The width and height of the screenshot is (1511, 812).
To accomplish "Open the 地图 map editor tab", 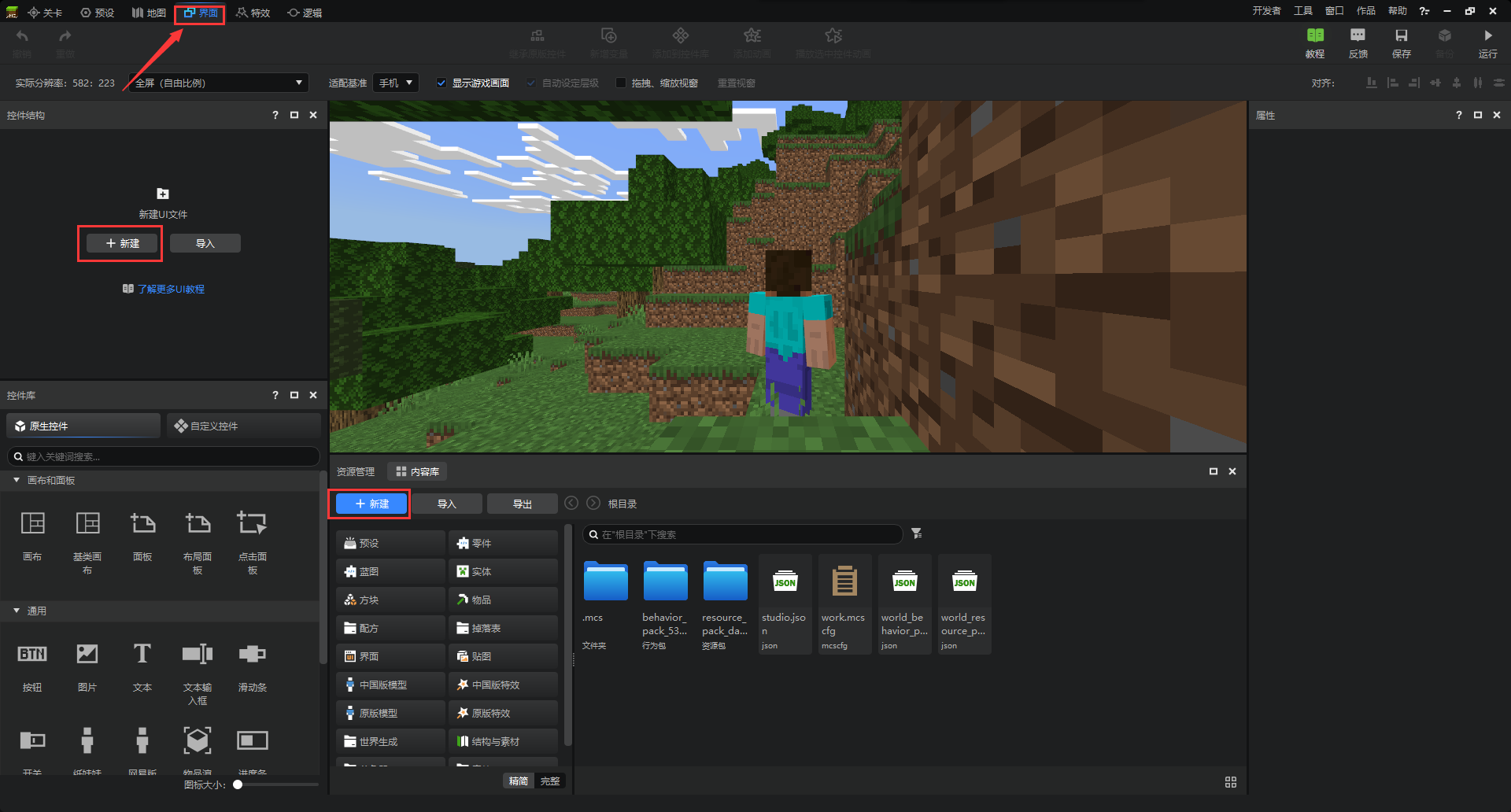I will coord(150,13).
